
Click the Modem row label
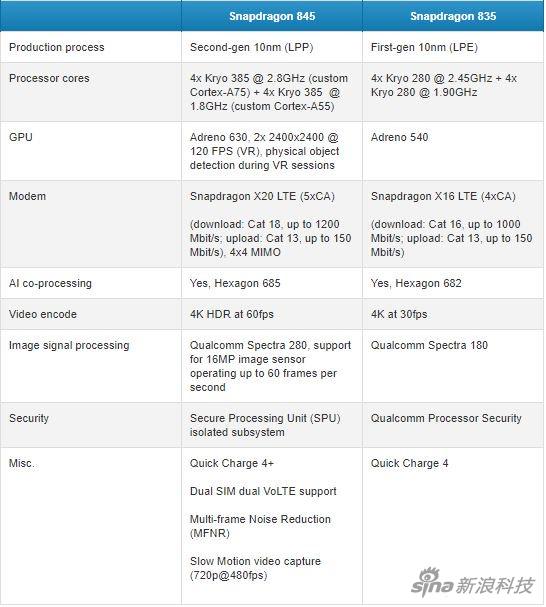tap(27, 196)
